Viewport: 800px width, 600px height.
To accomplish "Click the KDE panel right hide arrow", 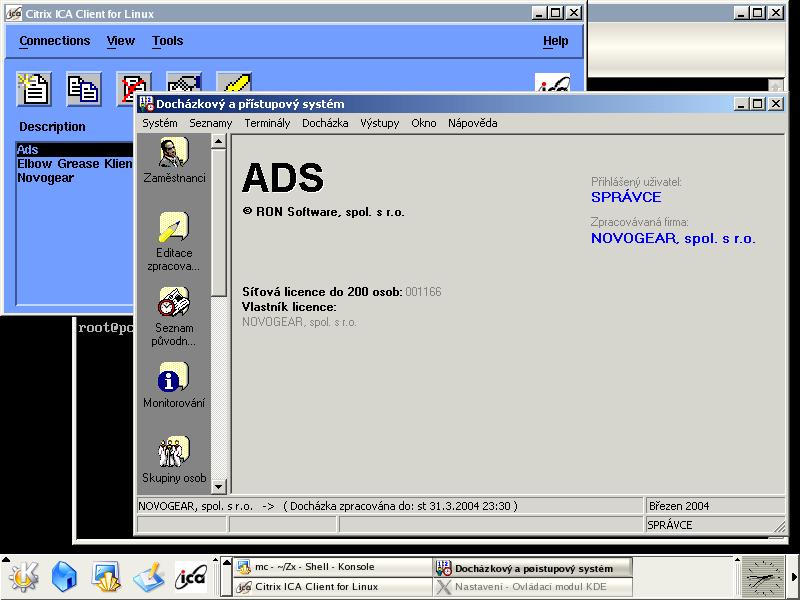I will 793,578.
